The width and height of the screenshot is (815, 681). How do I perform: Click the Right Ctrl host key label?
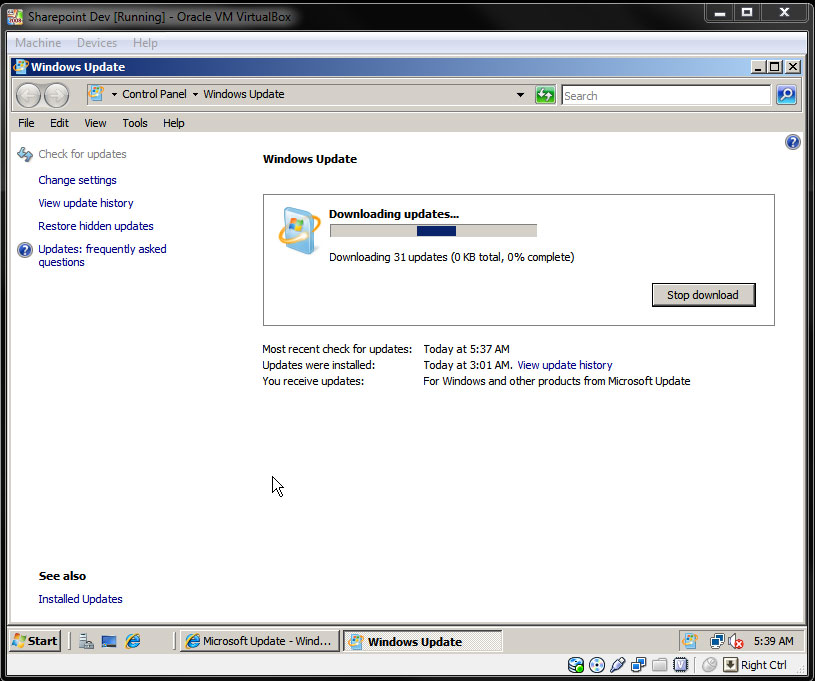[x=764, y=665]
